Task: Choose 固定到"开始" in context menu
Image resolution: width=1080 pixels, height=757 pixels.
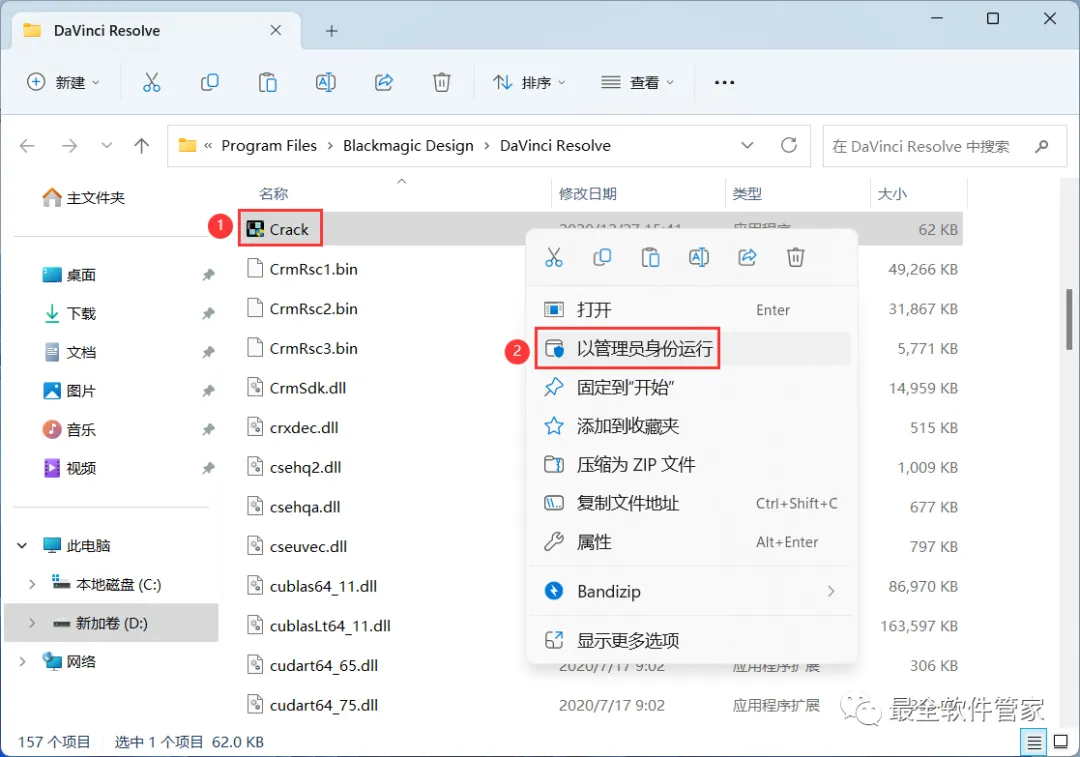Action: click(692, 387)
